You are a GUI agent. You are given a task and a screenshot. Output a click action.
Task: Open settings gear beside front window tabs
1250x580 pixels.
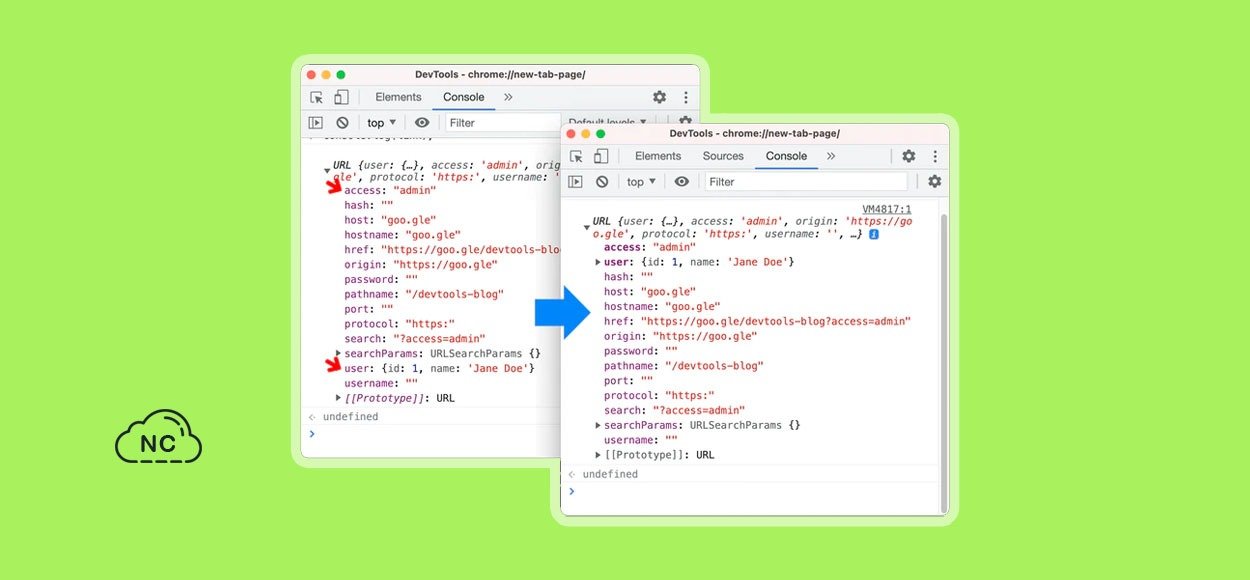click(x=909, y=156)
